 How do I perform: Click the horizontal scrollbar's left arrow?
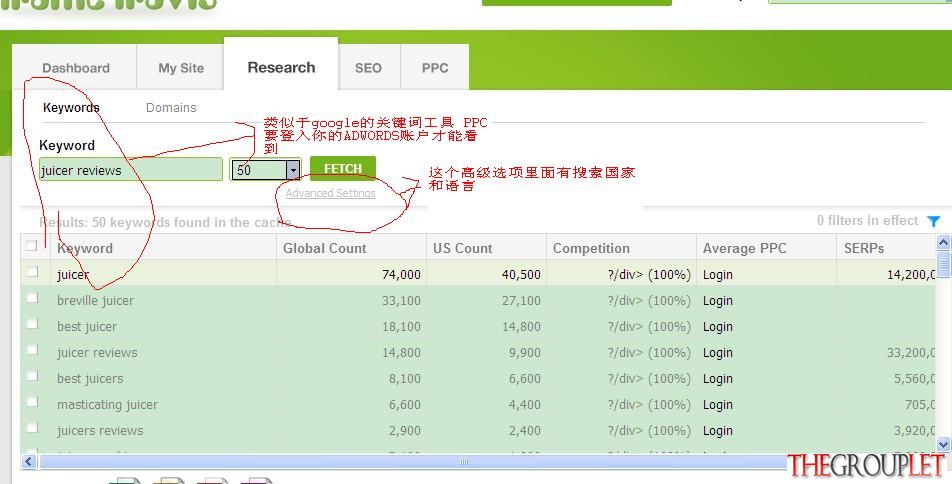pos(29,462)
